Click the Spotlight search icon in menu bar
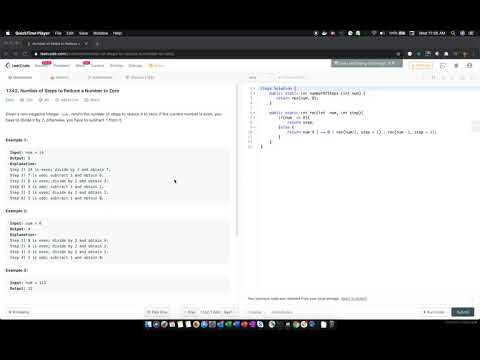Screen dimensions: 480x360 coord(453,33)
